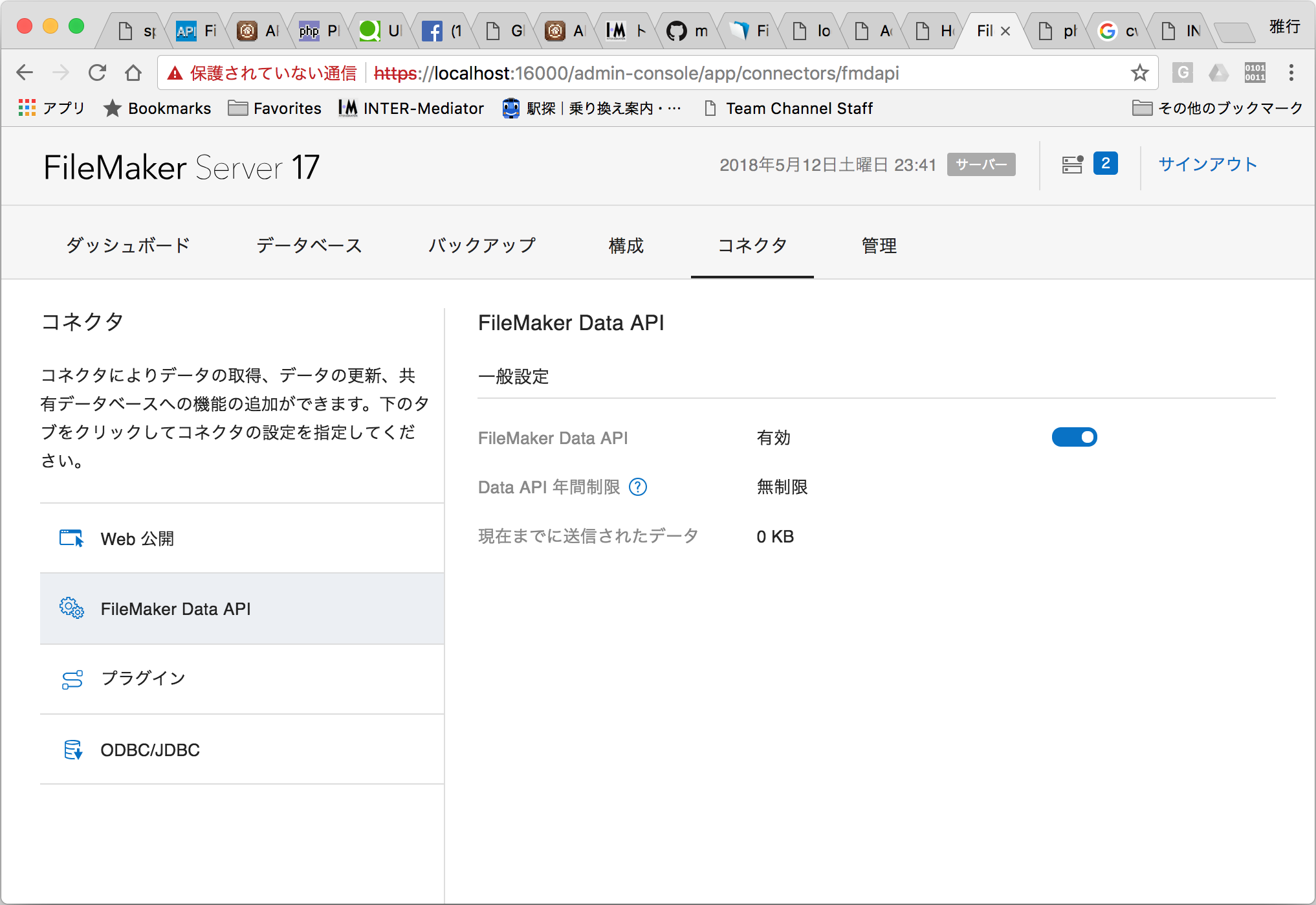Click the プラグイン connector icon
This screenshot has width=1316, height=905.
(x=72, y=679)
